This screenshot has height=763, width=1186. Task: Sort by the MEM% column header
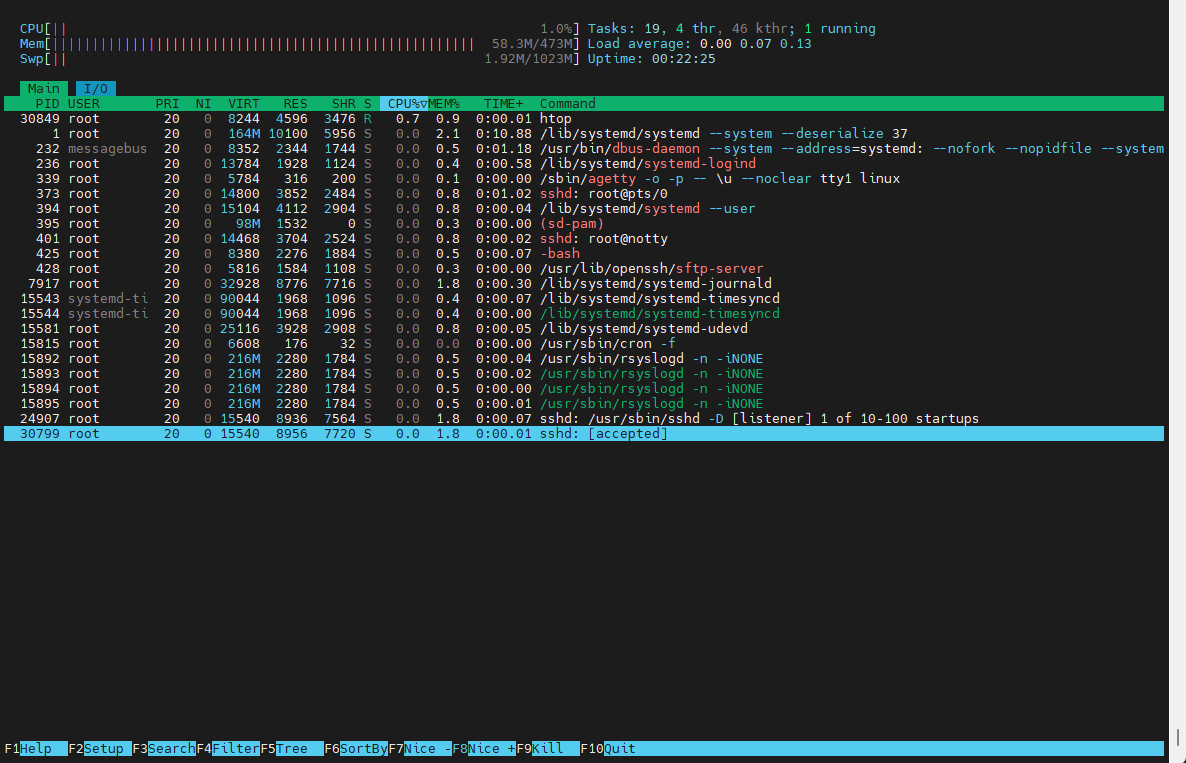point(444,104)
